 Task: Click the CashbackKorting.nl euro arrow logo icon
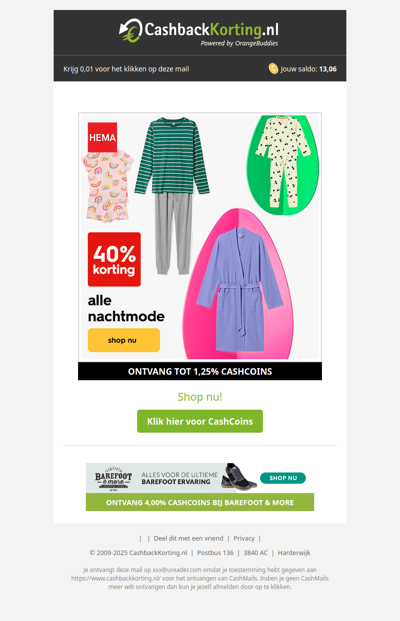pos(131,30)
